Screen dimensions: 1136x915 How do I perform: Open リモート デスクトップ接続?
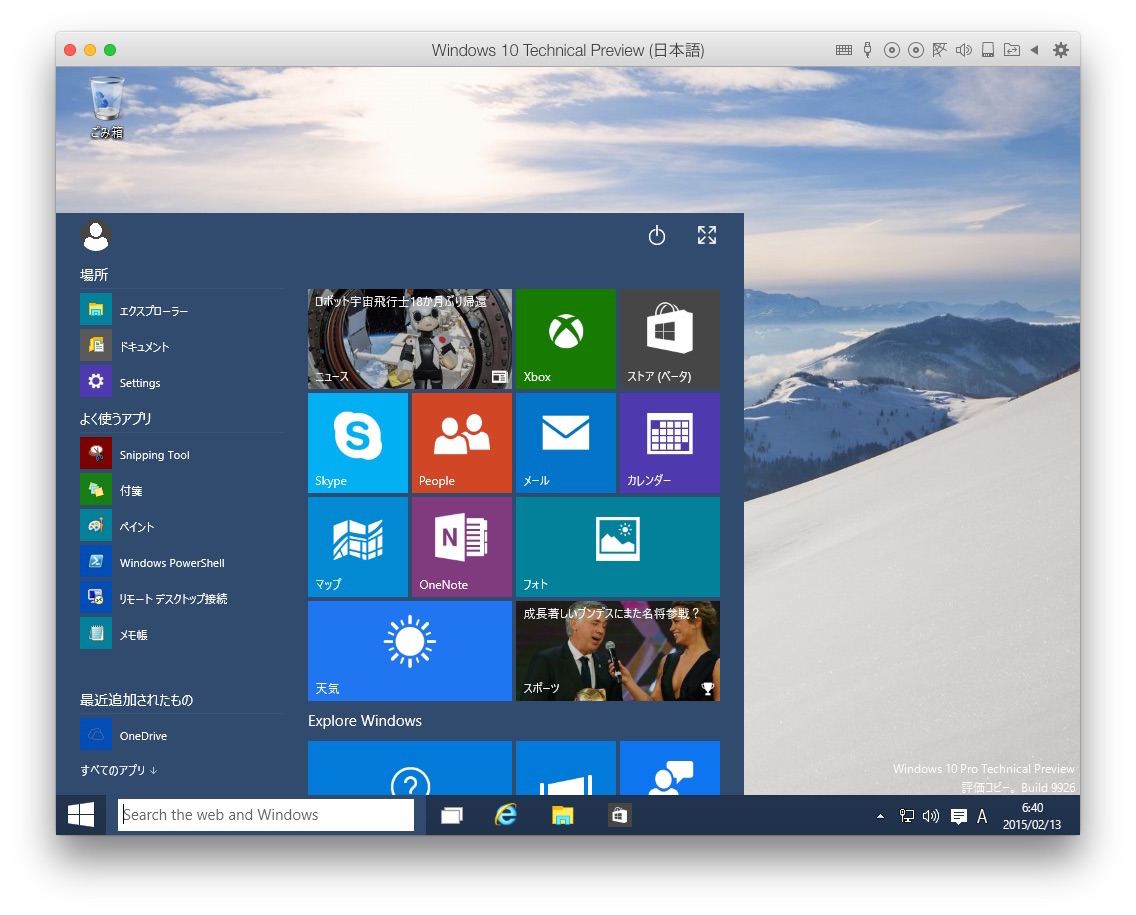click(x=181, y=598)
